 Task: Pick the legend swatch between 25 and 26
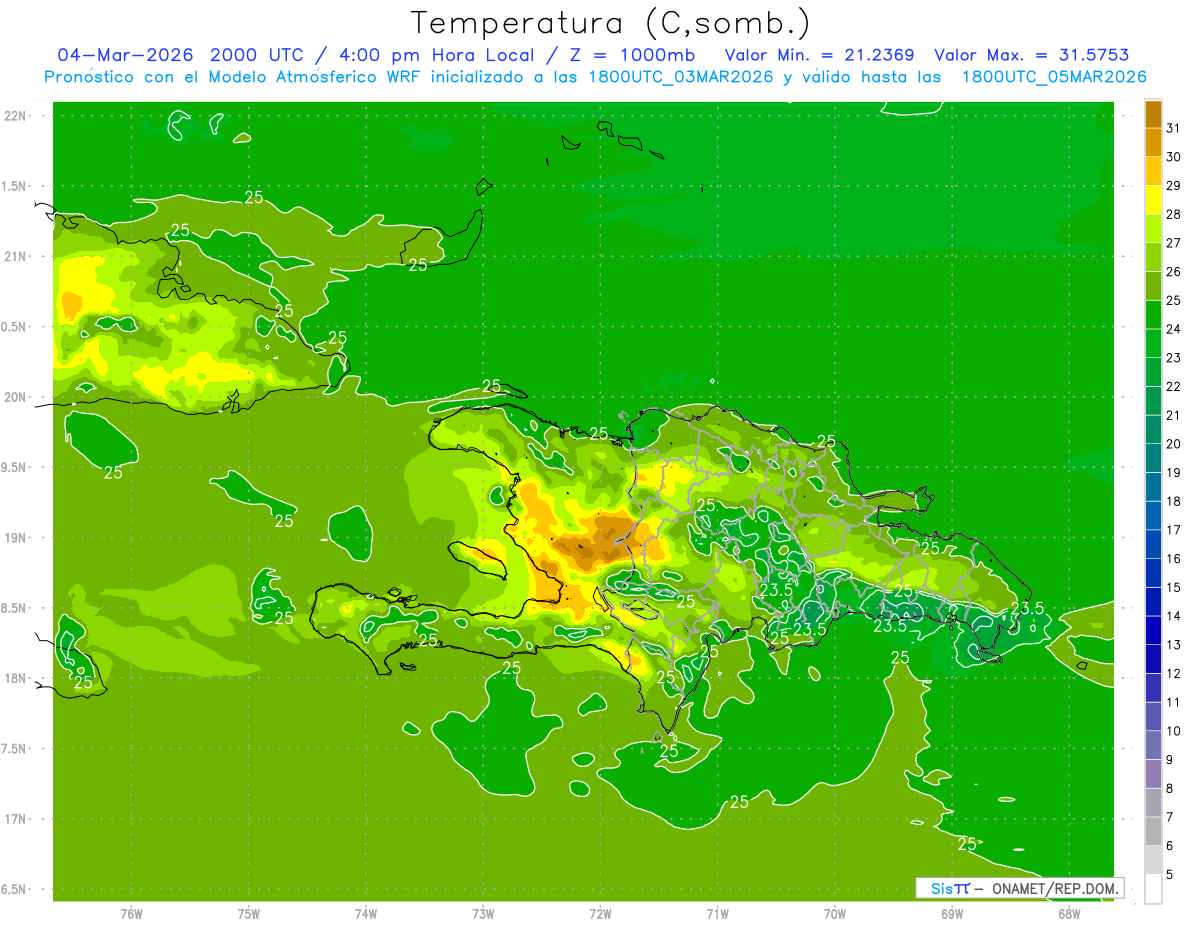[1153, 286]
